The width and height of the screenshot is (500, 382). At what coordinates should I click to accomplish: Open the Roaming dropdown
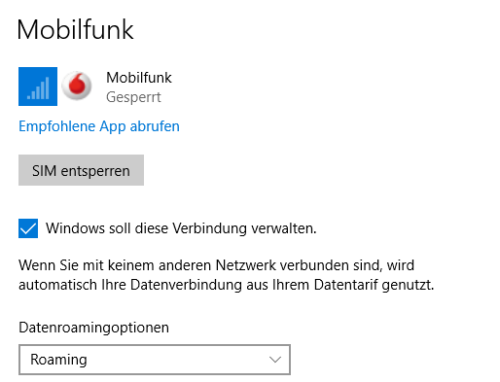pos(155,360)
